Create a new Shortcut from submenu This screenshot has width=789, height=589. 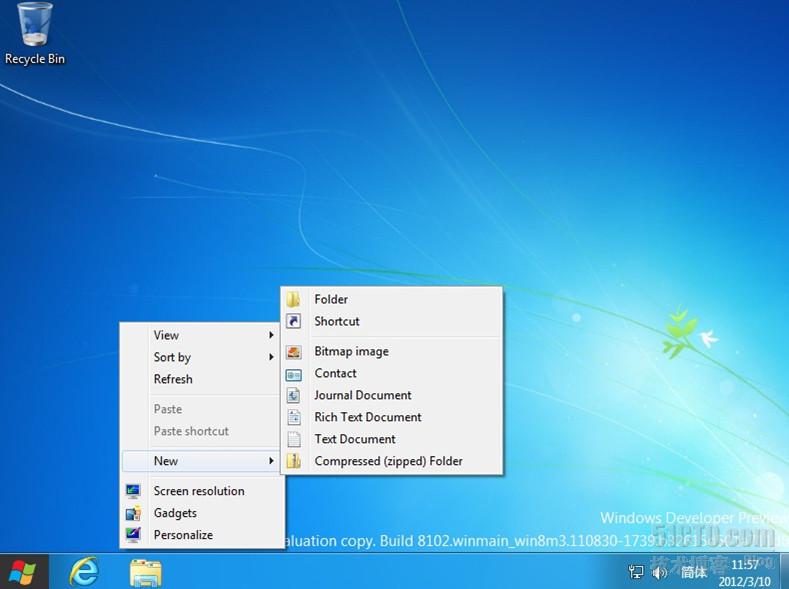(391, 321)
